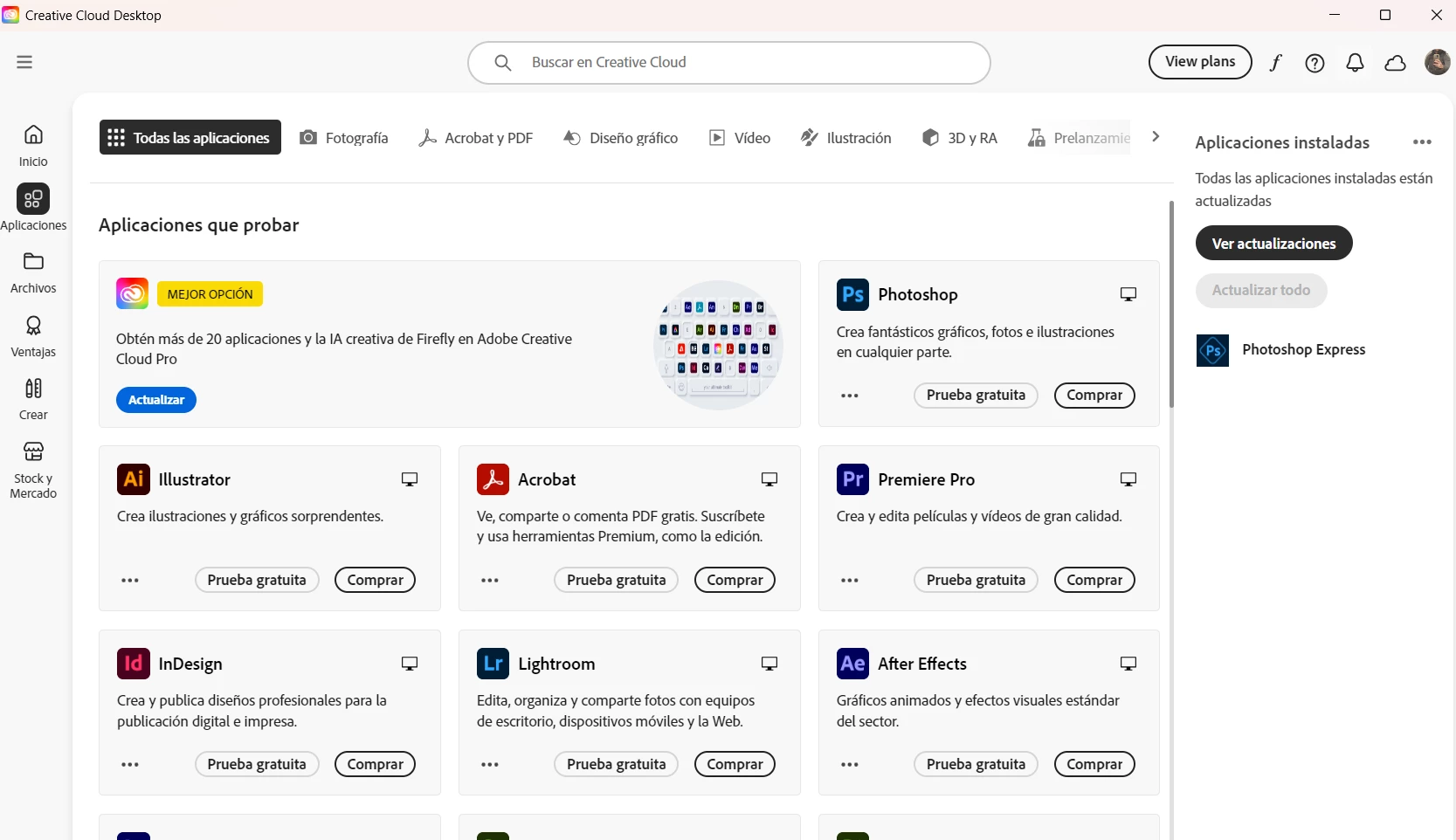Switch to the Diseño gráfico tab

621,138
